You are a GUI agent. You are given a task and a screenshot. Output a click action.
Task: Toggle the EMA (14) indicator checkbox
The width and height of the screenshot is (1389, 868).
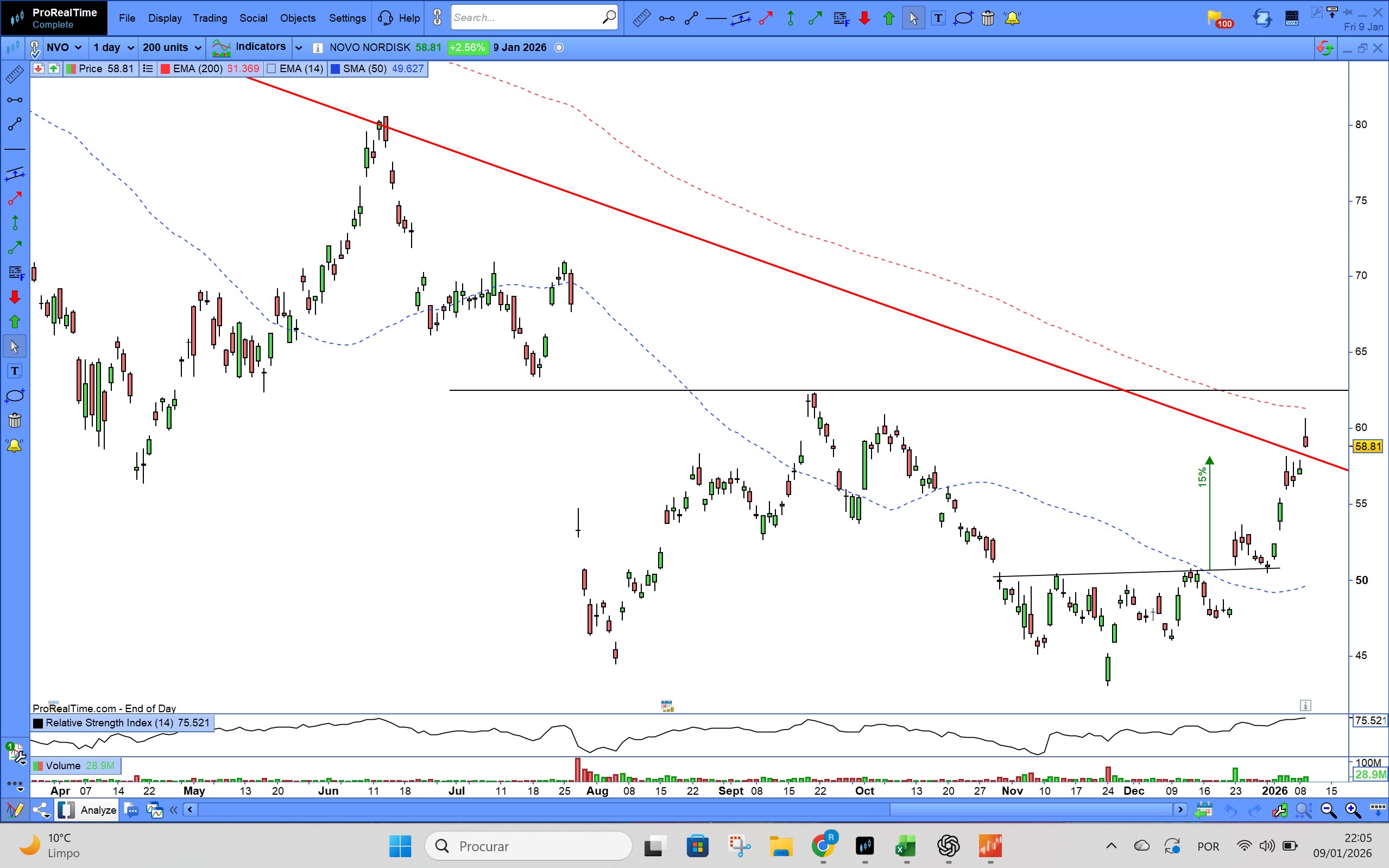coord(272,69)
